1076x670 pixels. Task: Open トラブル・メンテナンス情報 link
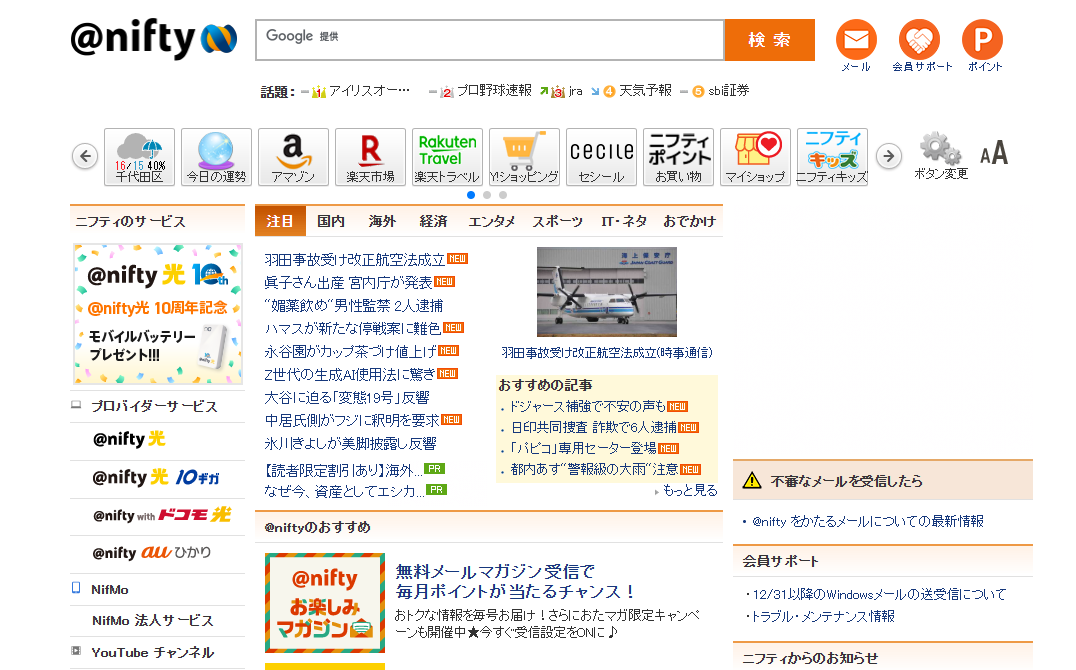coord(823,616)
